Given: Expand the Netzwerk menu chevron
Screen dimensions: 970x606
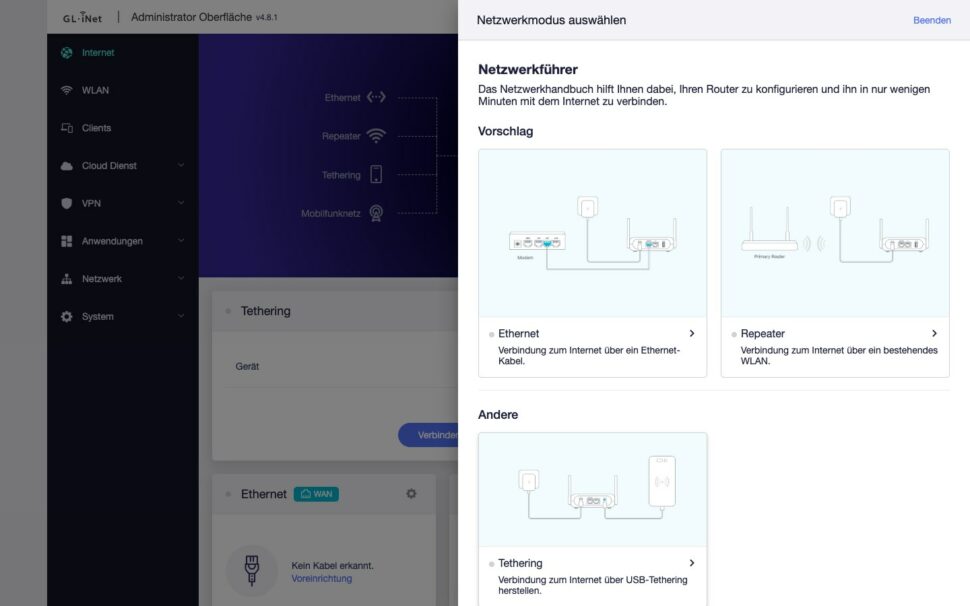Looking at the screenshot, I should pyautogui.click(x=181, y=278).
